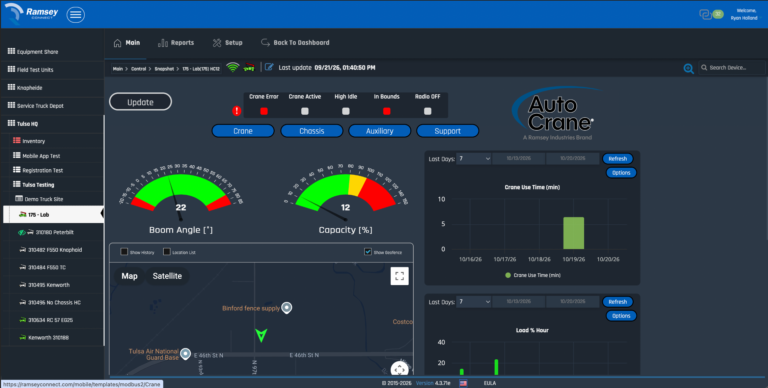Click the arrow on the 175 - Lab row

click(102, 214)
